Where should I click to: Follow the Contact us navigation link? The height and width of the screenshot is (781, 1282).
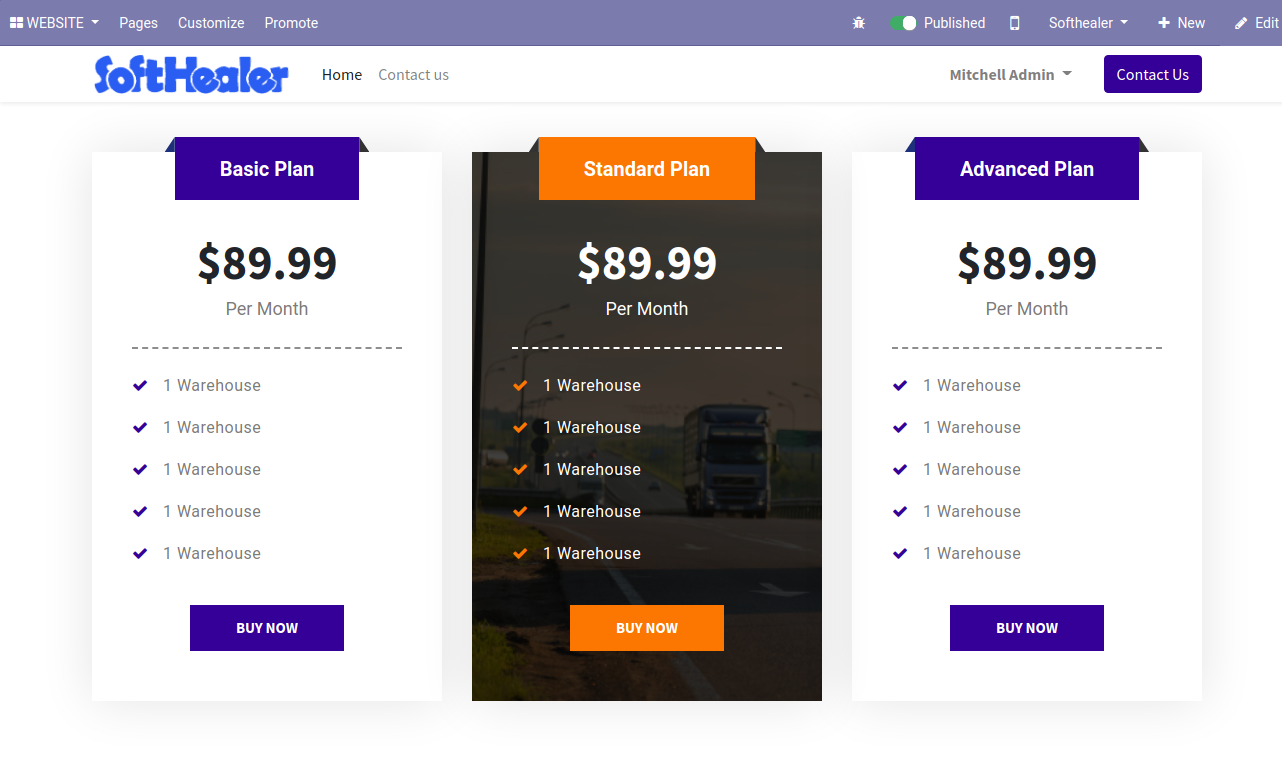click(413, 75)
